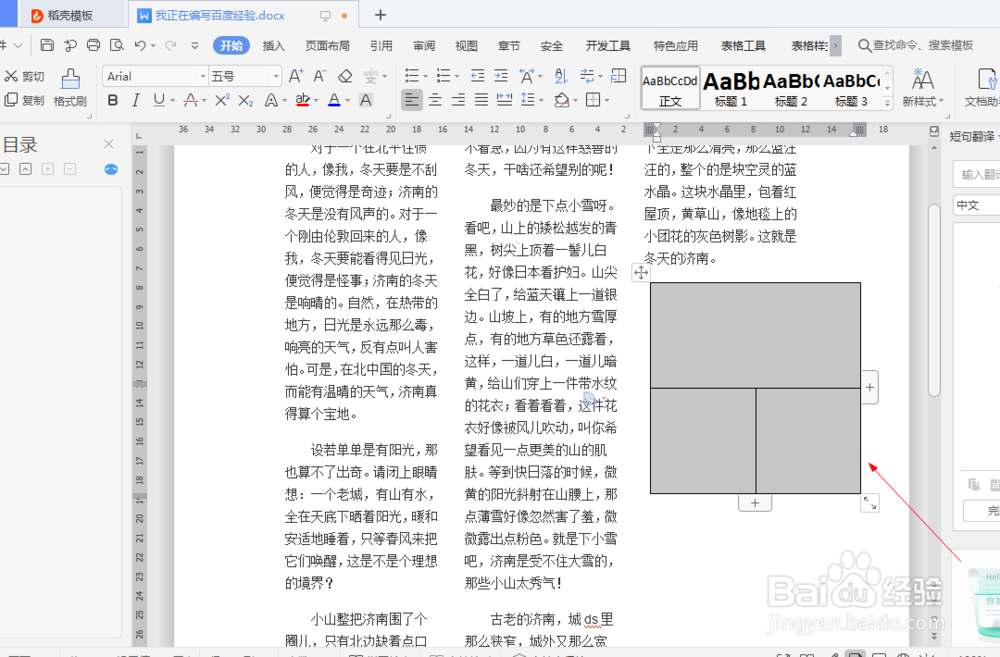This screenshot has height=657, width=1000.
Task: Switch to the 审阅 tab
Action: tap(423, 45)
